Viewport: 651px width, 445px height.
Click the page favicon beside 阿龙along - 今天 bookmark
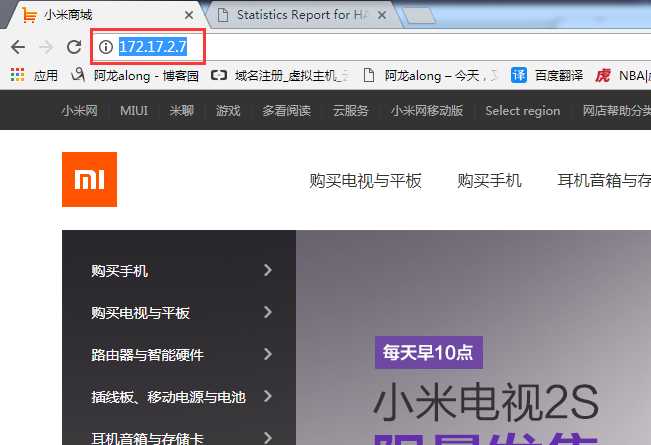pyautogui.click(x=369, y=75)
